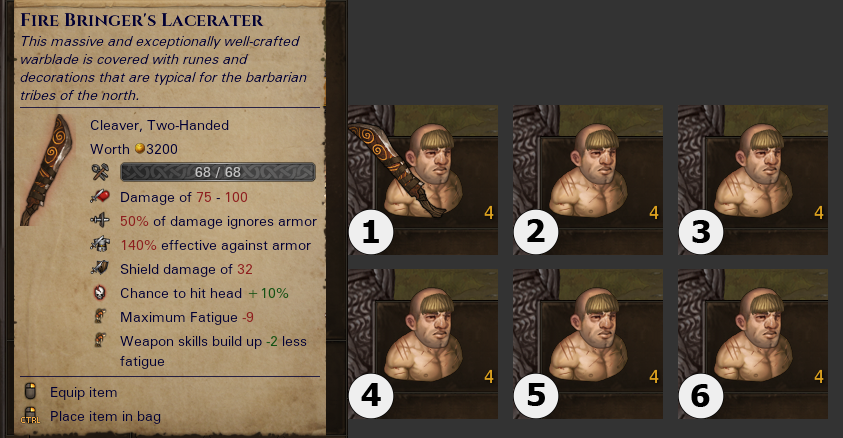Viewport: 843px width, 438px height.
Task: Select the brother portrait numbered 2
Action: point(588,180)
